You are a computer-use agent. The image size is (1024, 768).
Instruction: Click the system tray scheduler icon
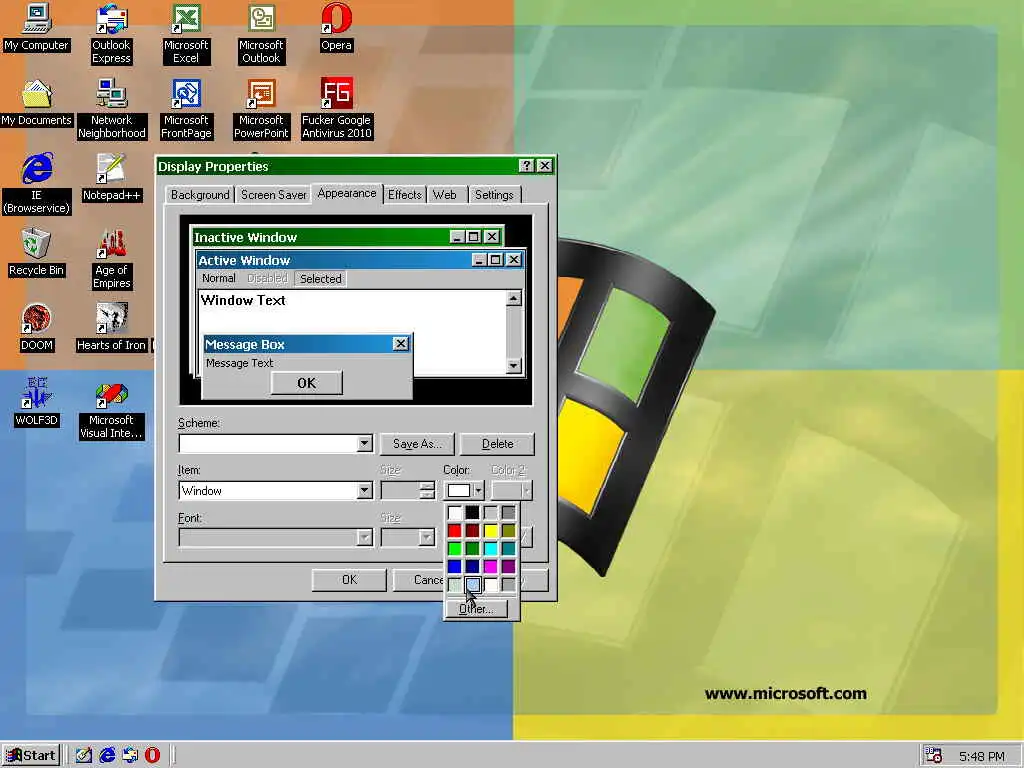click(x=933, y=755)
